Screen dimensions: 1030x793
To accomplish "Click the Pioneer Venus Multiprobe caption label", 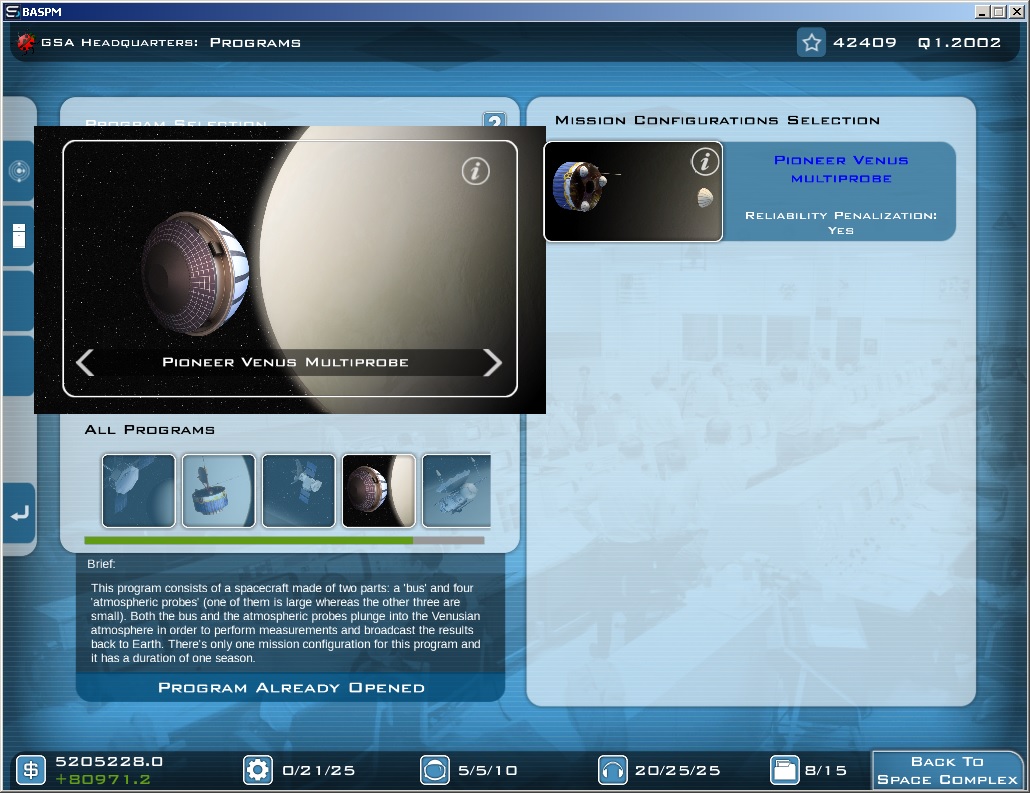I will tap(285, 363).
